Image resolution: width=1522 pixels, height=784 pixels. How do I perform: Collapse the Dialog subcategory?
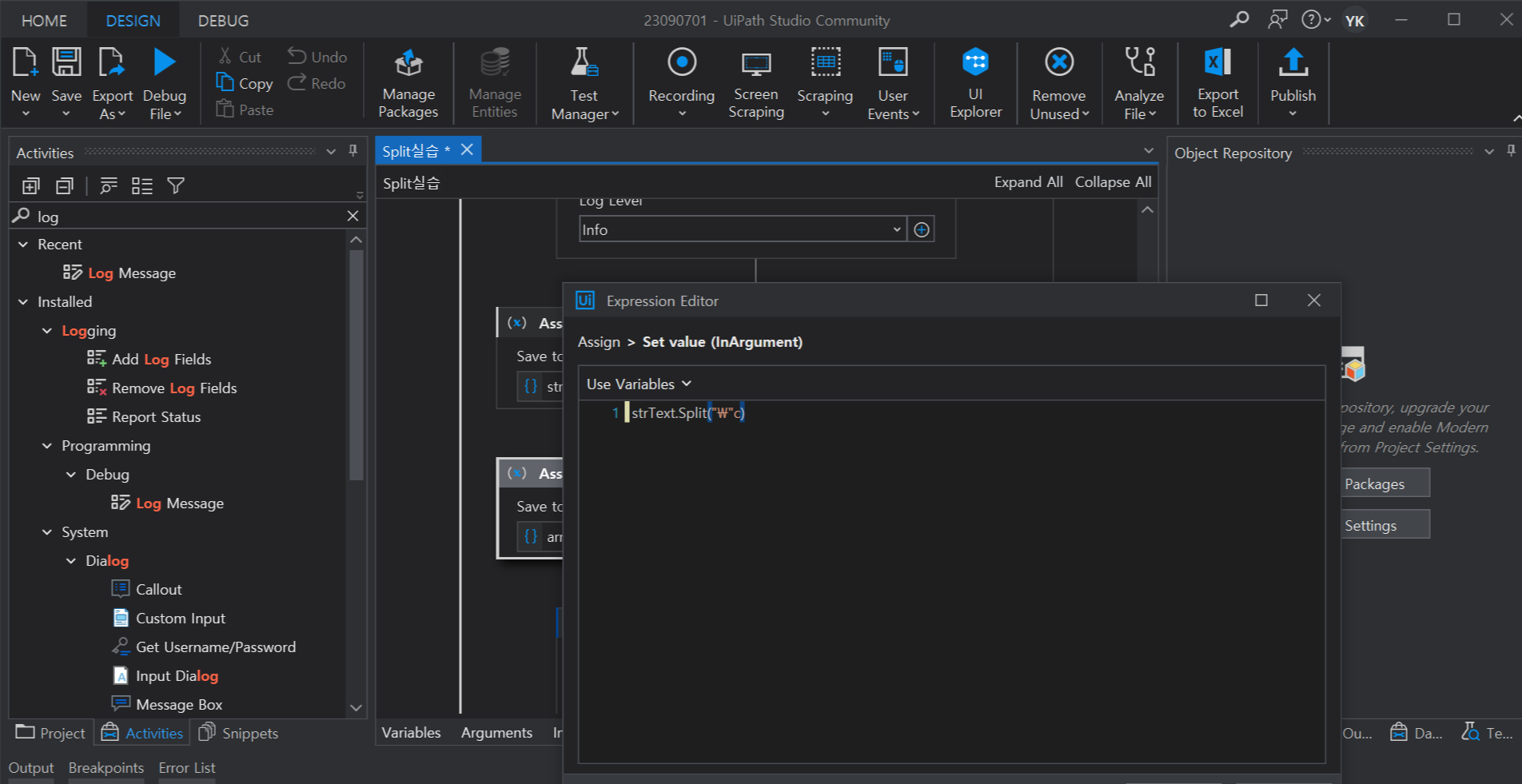pos(71,561)
